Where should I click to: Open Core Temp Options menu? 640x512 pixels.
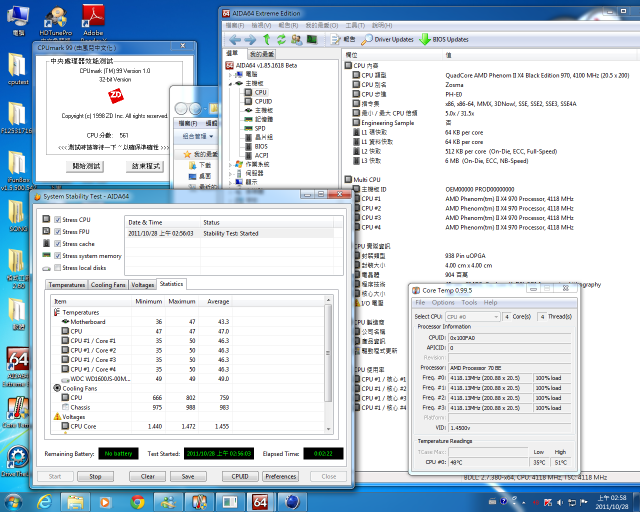coord(443,303)
